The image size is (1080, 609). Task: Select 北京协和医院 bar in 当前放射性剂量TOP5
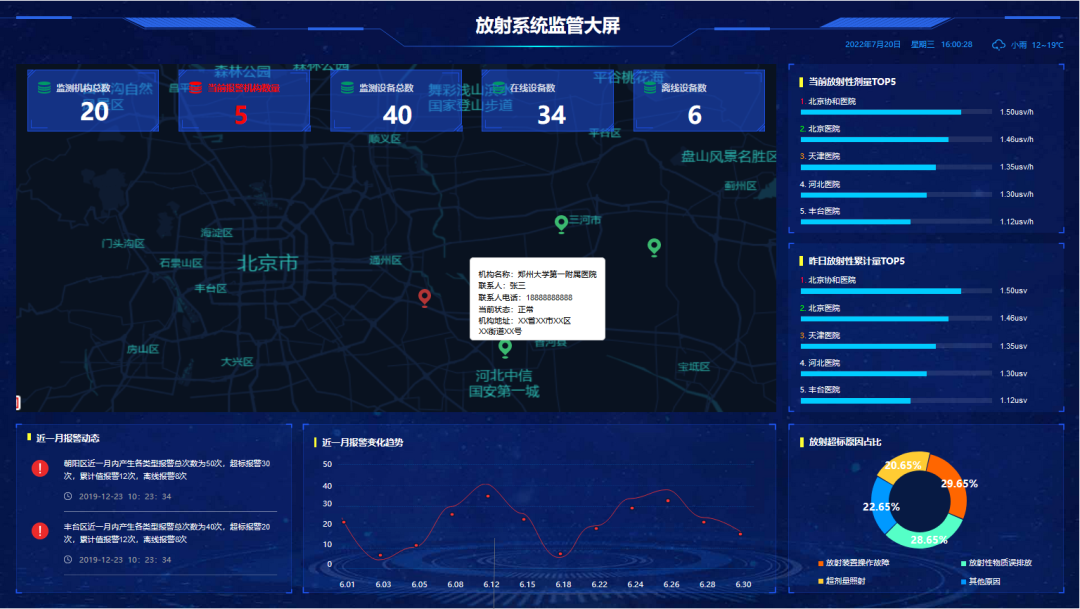pyautogui.click(x=880, y=112)
